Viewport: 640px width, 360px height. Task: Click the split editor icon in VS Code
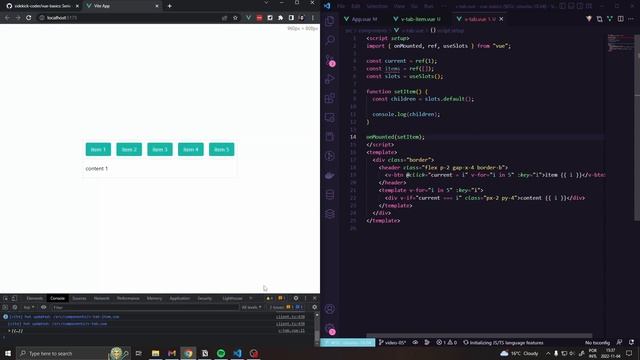pos(620,19)
